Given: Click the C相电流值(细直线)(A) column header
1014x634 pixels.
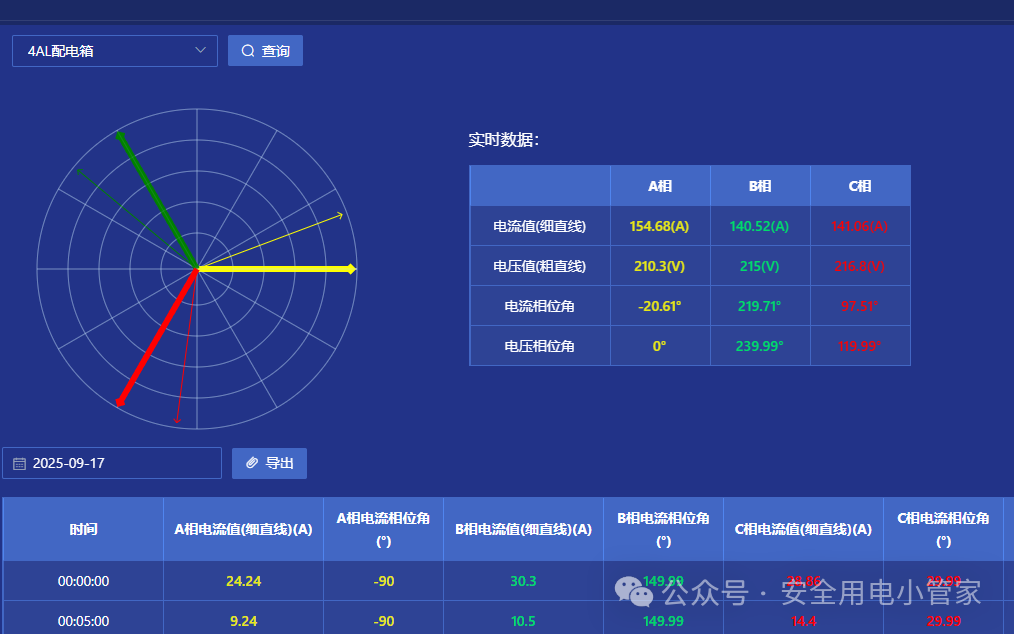Looking at the screenshot, I should [803, 529].
